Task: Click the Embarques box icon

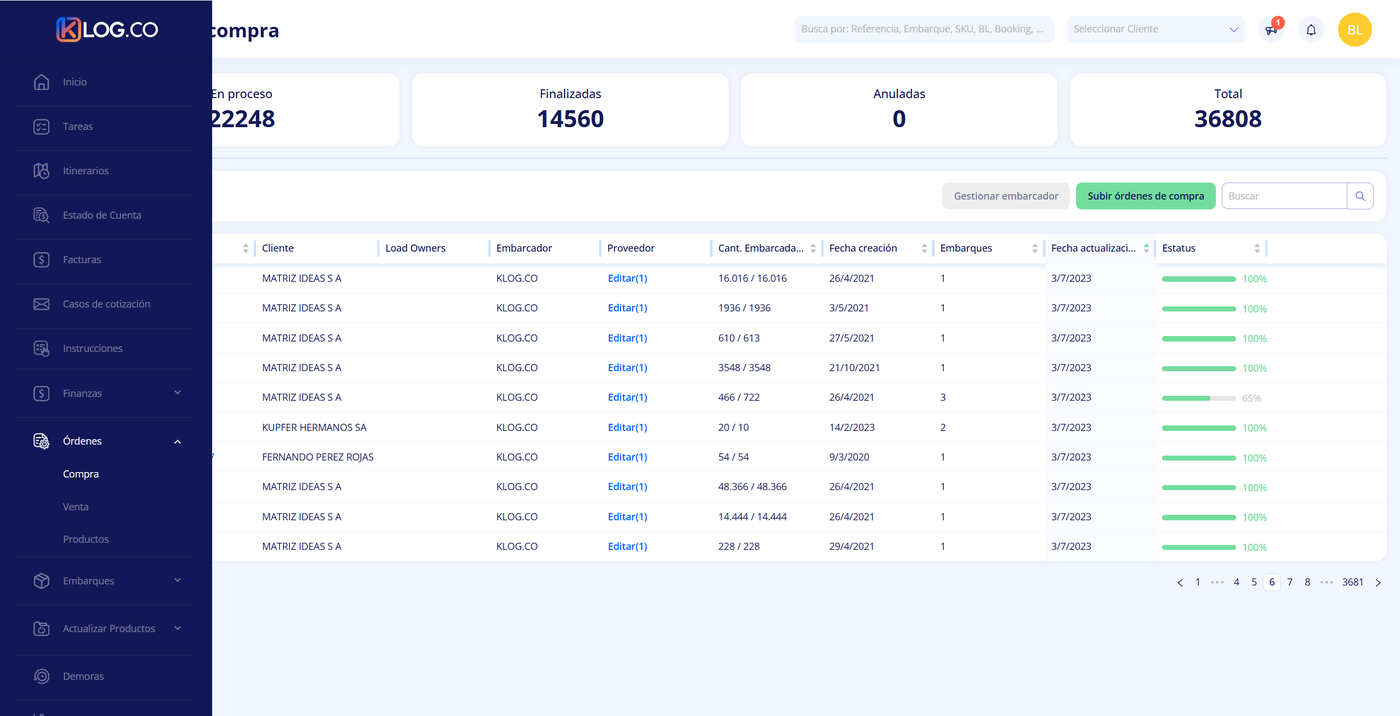Action: click(x=41, y=581)
